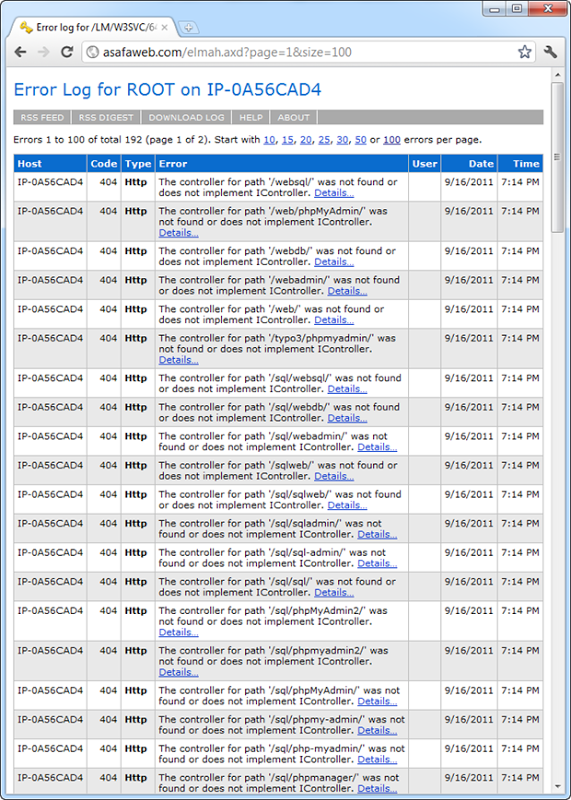Click the site globe icon in address bar
Image resolution: width=571 pixels, height=800 pixels.
(92, 52)
